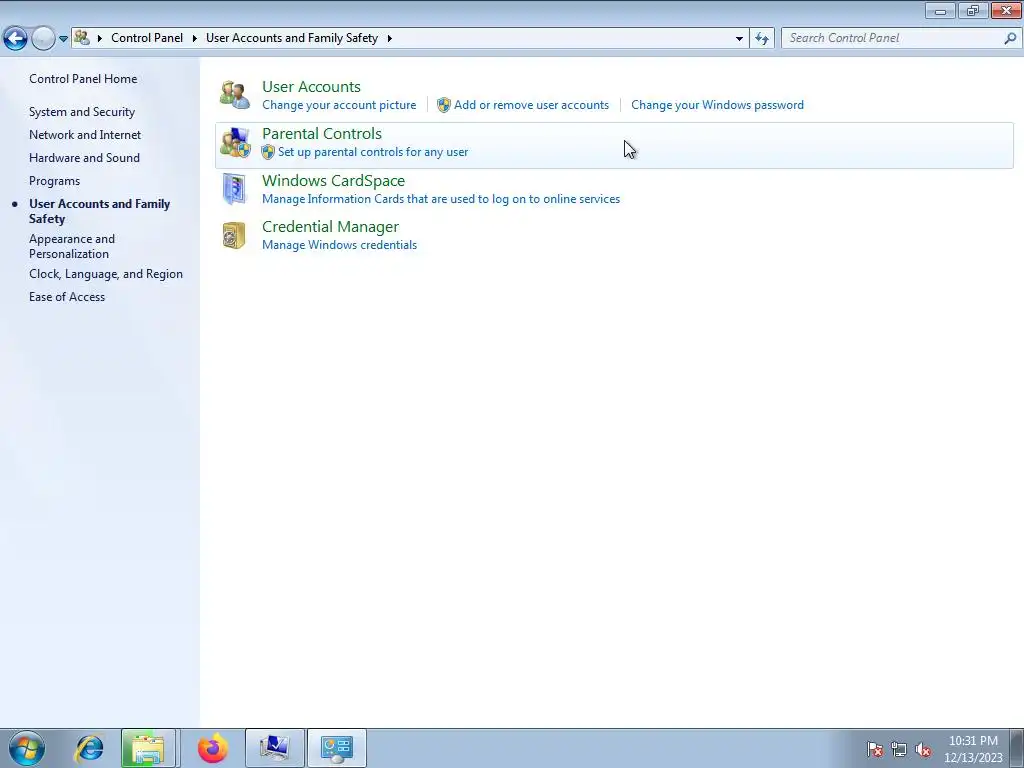Viewport: 1024px width, 768px height.
Task: Open the Action Center flag tray icon
Action: tap(874, 749)
